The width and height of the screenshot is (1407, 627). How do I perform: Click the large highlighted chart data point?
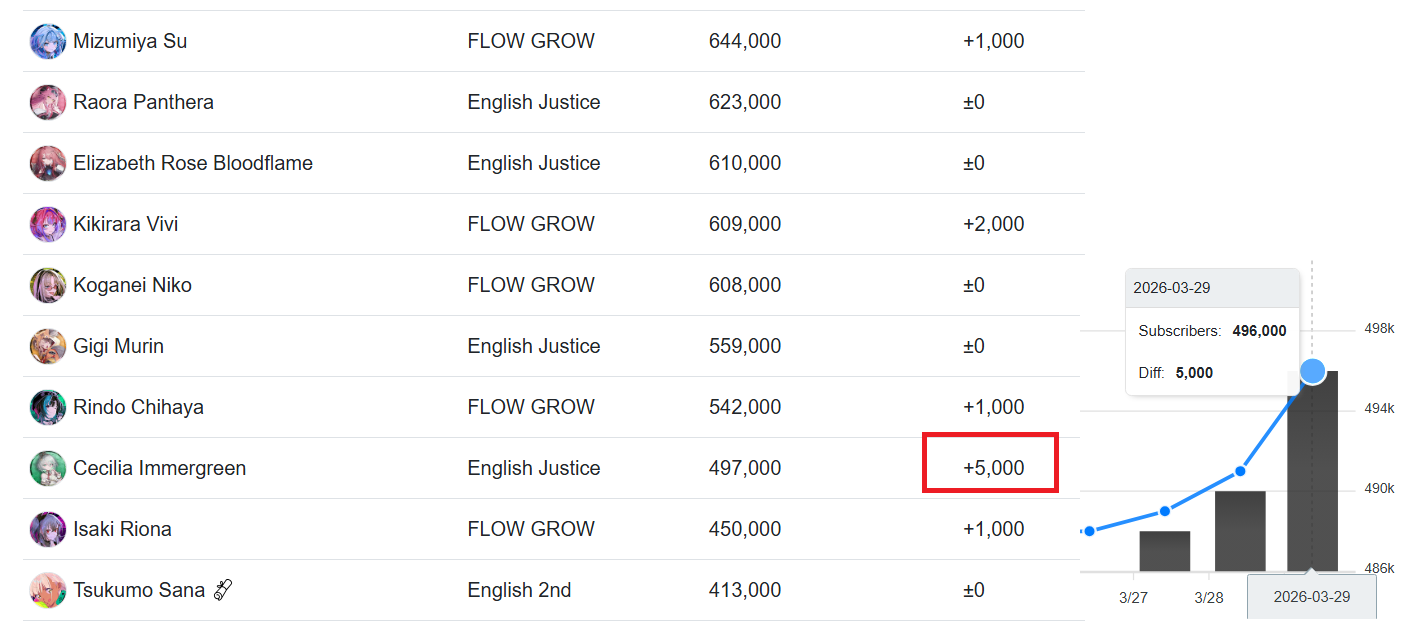(x=1312, y=372)
